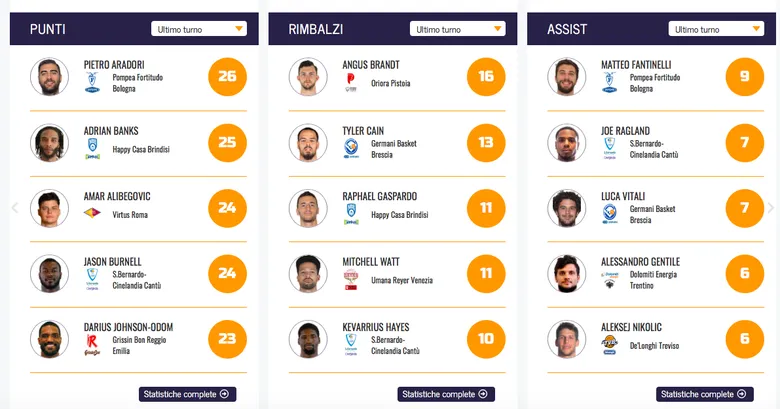Click Pompea Fortitudo Bologna logo beside Pietro Aradori

pyautogui.click(x=92, y=82)
